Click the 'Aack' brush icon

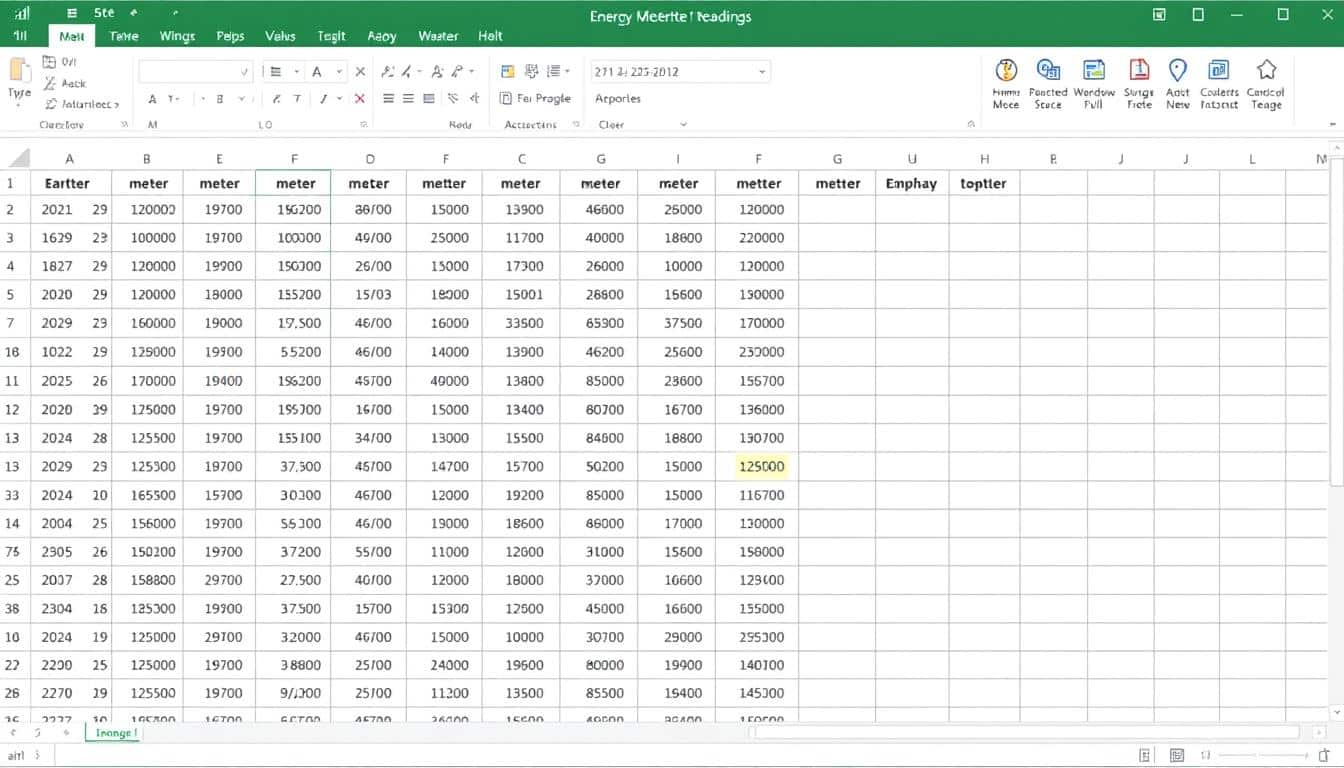pos(50,83)
